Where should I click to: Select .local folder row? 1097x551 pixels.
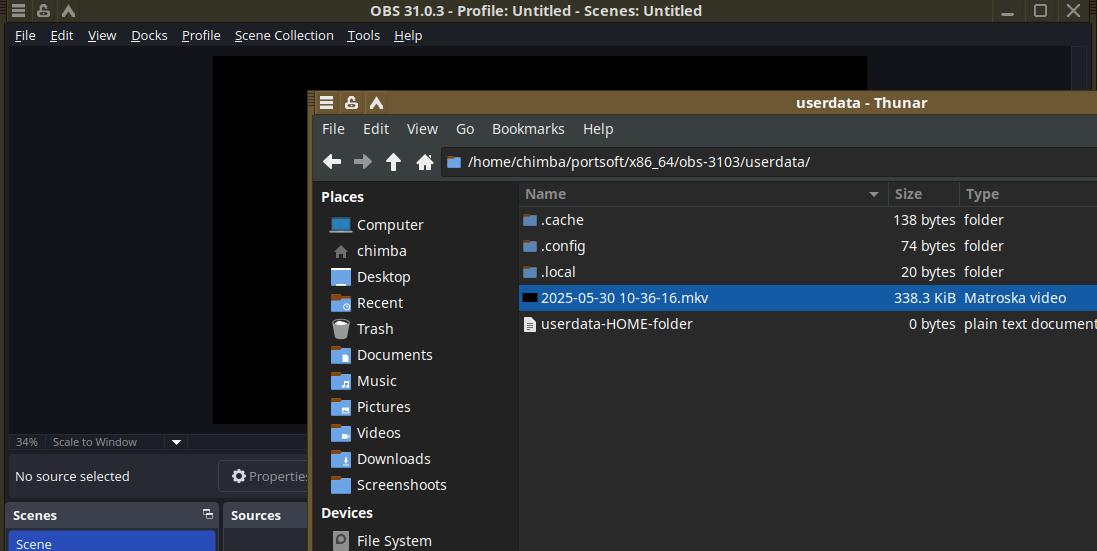point(808,271)
